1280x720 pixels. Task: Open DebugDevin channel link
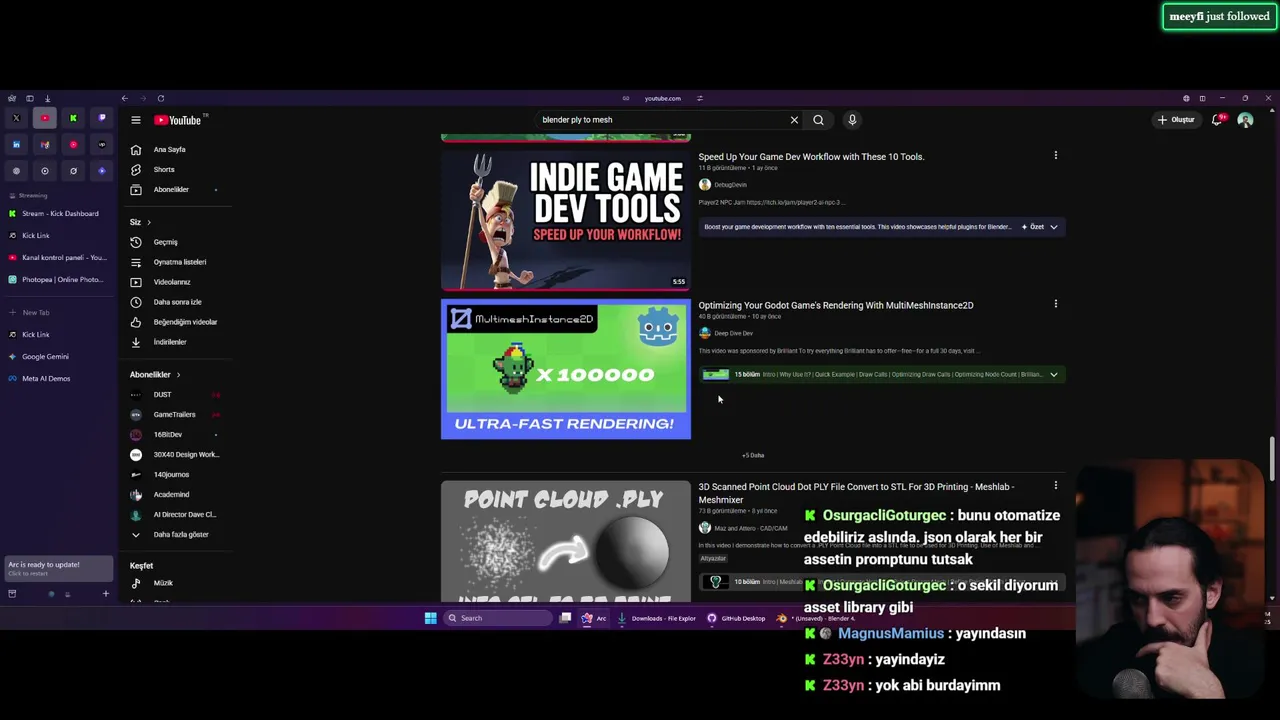point(730,185)
